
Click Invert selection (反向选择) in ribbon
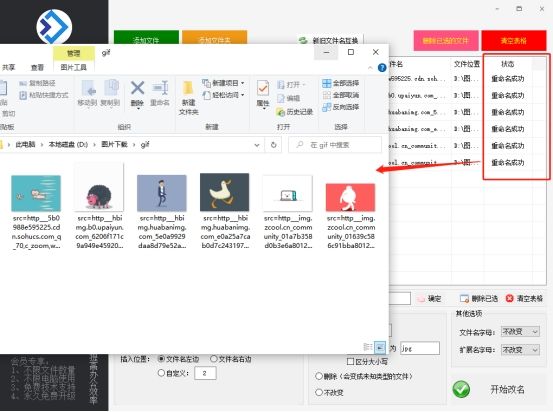point(340,107)
